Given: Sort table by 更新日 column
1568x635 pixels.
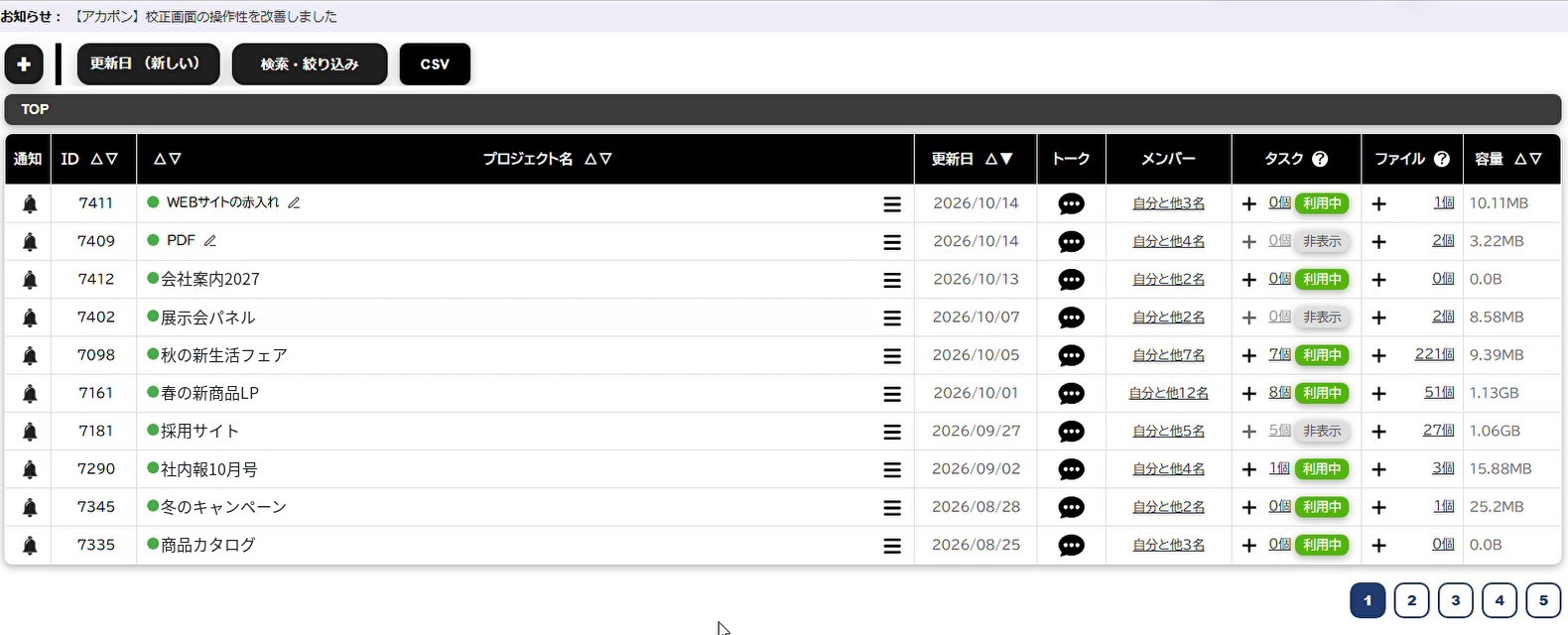Looking at the screenshot, I should point(998,159).
